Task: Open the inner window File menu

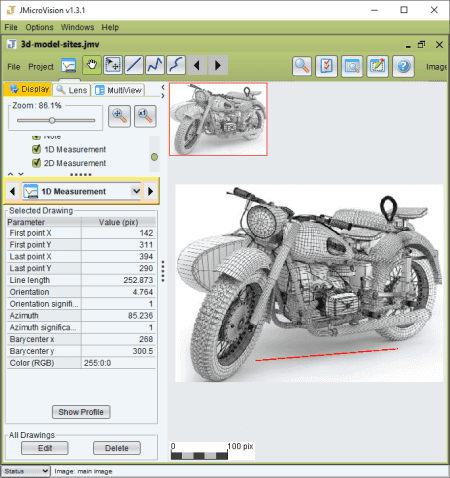Action: coord(14,67)
